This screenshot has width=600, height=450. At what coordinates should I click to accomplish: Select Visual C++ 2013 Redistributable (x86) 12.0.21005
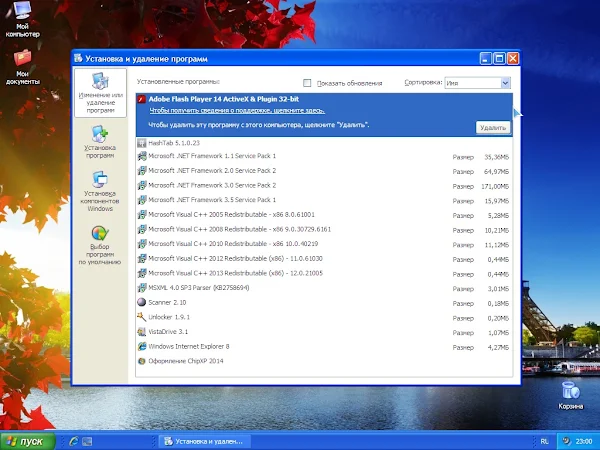coord(324,273)
